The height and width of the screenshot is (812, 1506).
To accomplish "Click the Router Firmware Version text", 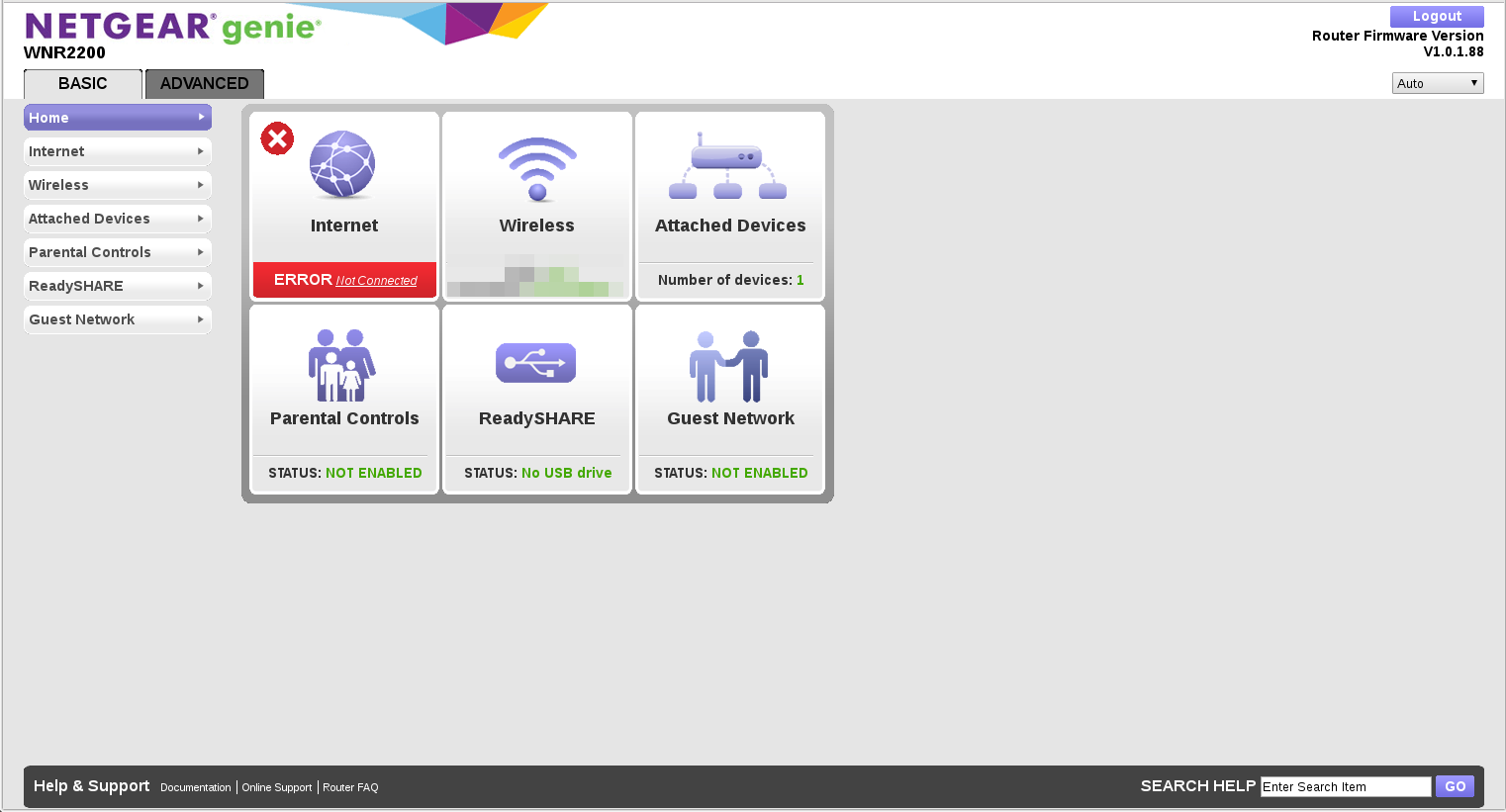I will pyautogui.click(x=1397, y=44).
